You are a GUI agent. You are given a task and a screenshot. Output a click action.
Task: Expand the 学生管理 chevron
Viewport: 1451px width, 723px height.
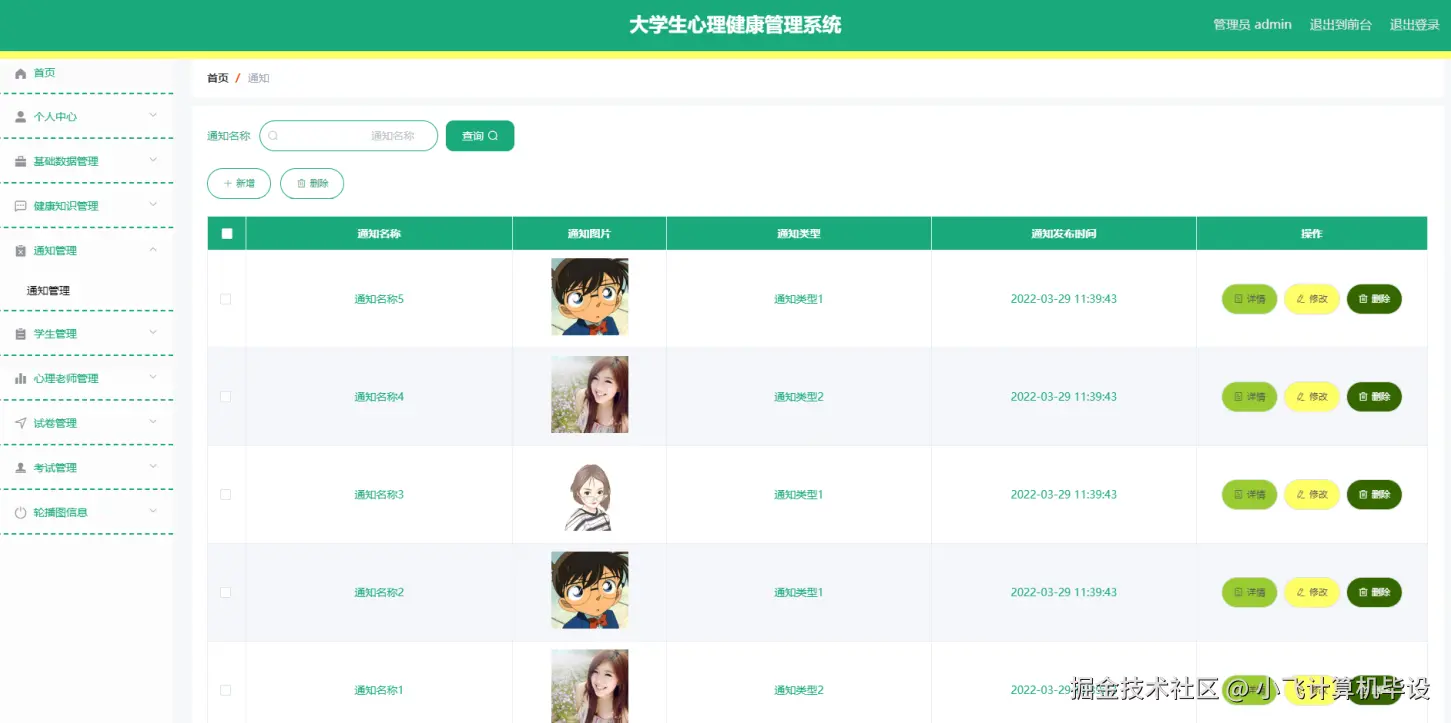[x=153, y=333]
